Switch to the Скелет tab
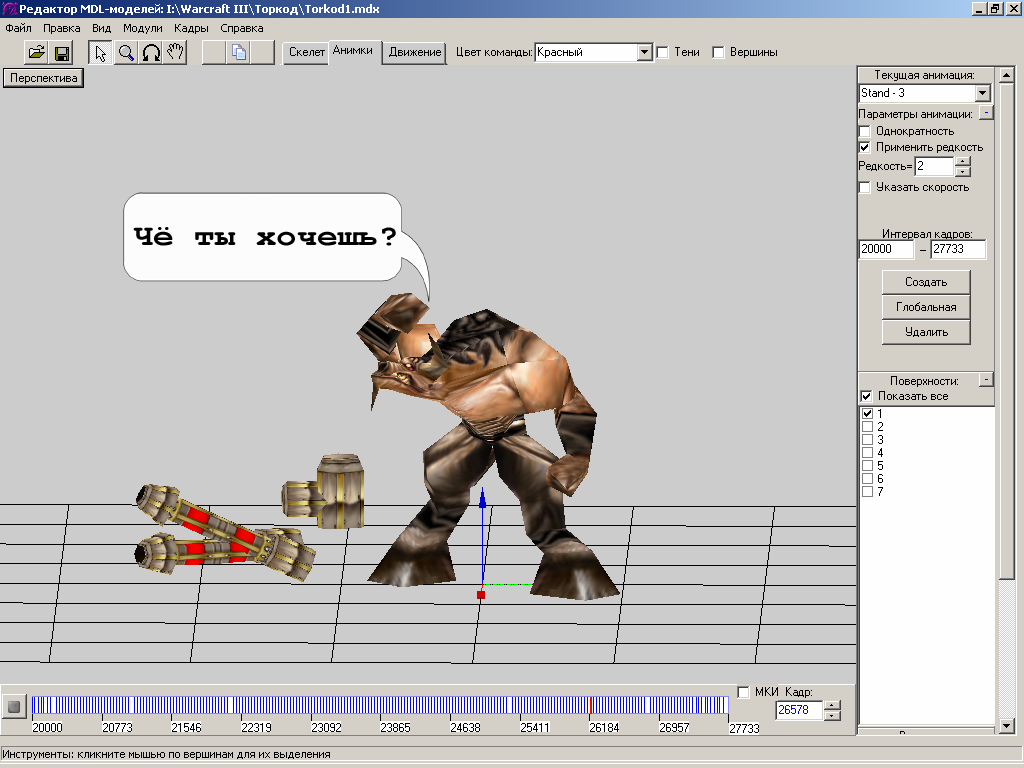 [x=305, y=52]
